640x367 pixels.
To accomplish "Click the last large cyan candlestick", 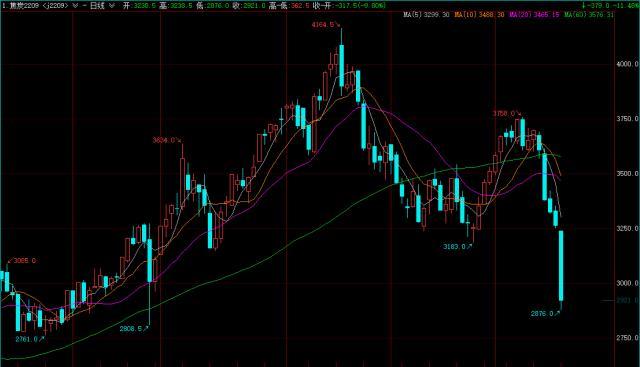I will pos(561,266).
